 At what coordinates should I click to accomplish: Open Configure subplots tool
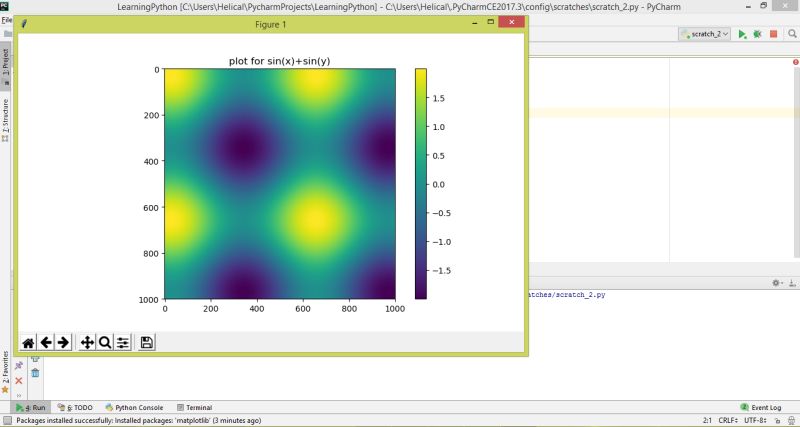tap(122, 342)
